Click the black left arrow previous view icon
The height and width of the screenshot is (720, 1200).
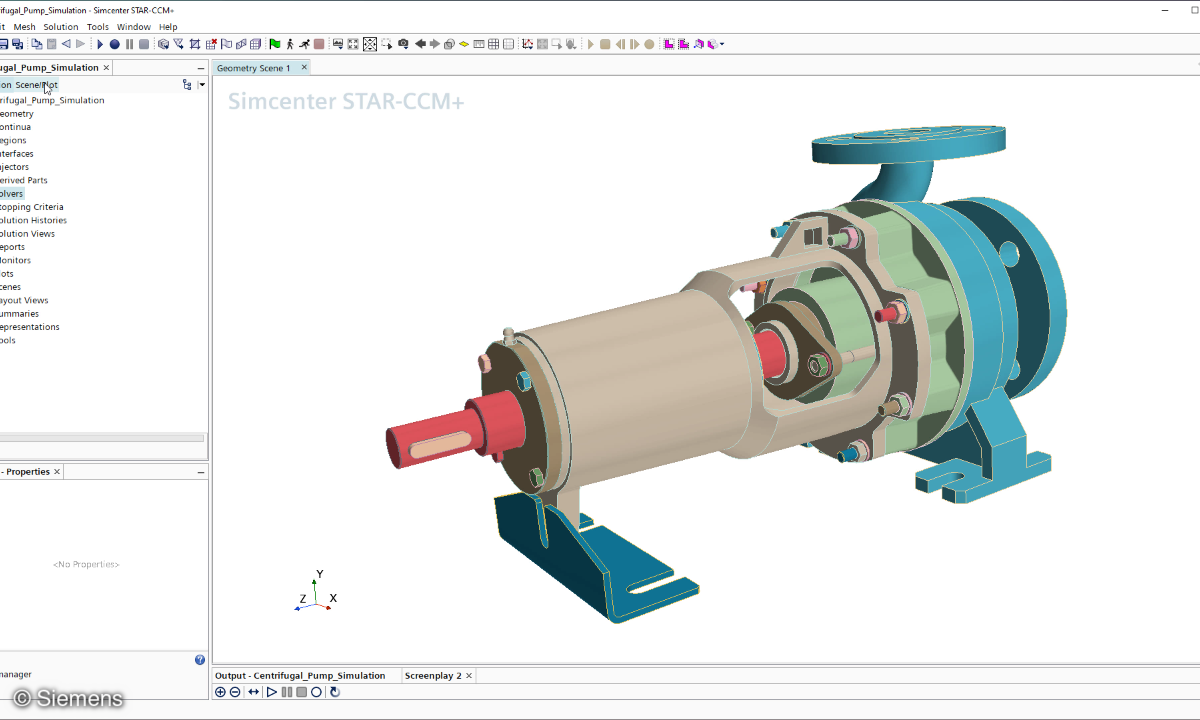420,44
